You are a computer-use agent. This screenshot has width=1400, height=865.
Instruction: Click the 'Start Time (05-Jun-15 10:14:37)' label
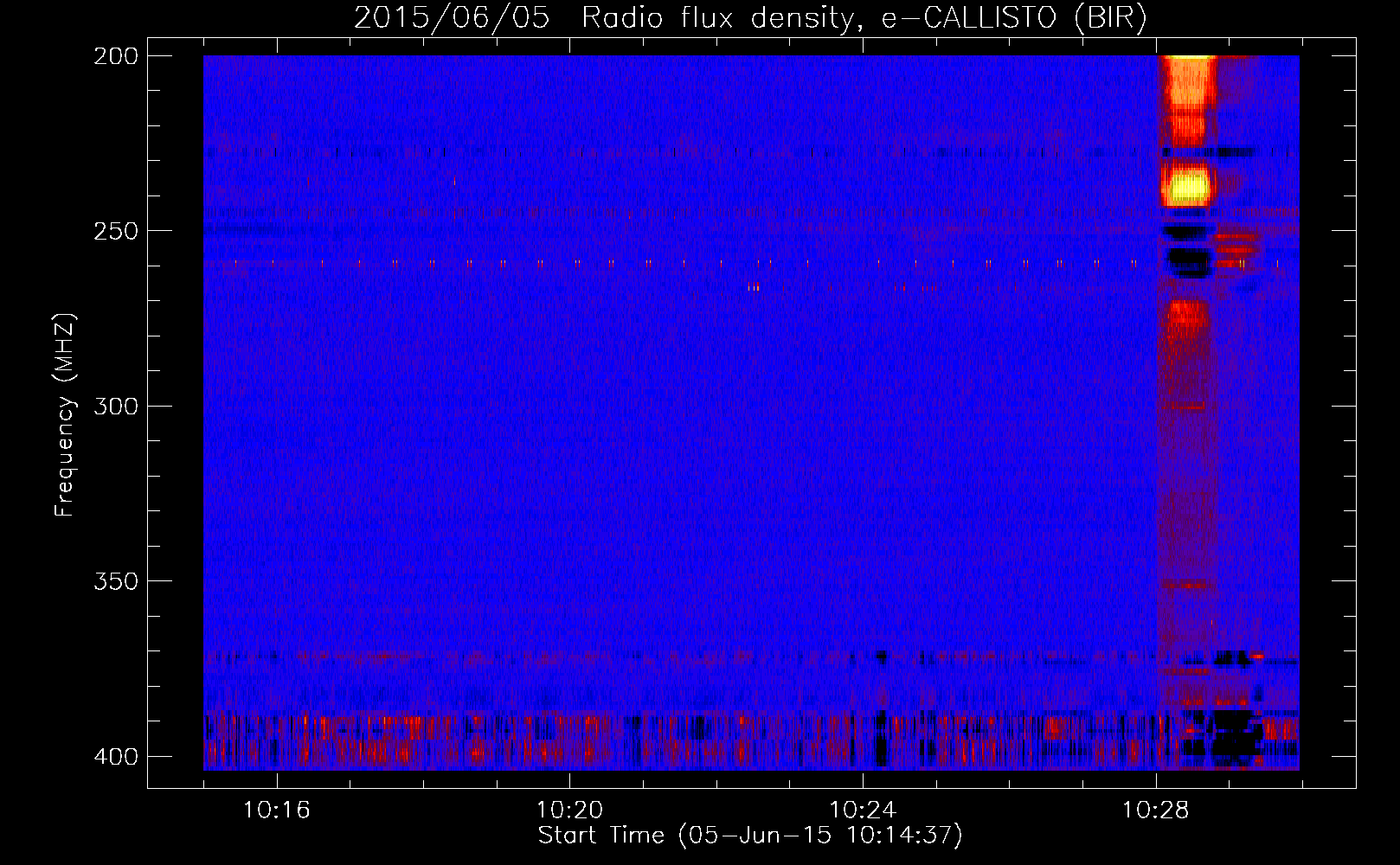point(750,836)
